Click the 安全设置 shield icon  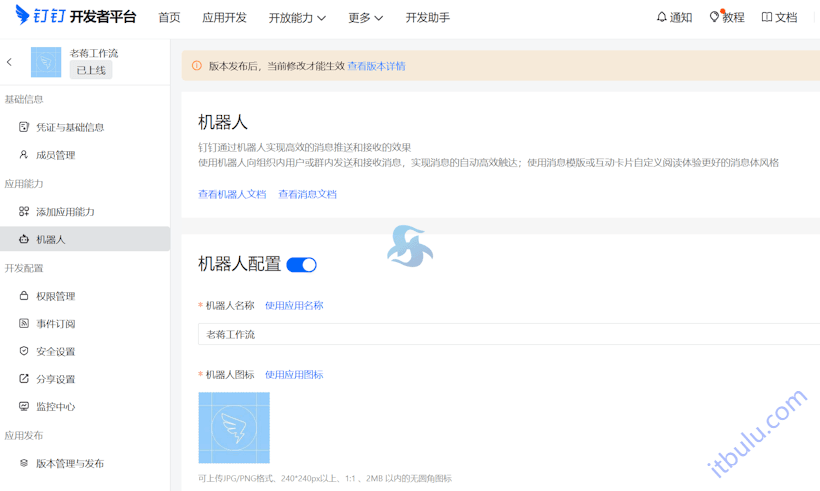click(24, 351)
